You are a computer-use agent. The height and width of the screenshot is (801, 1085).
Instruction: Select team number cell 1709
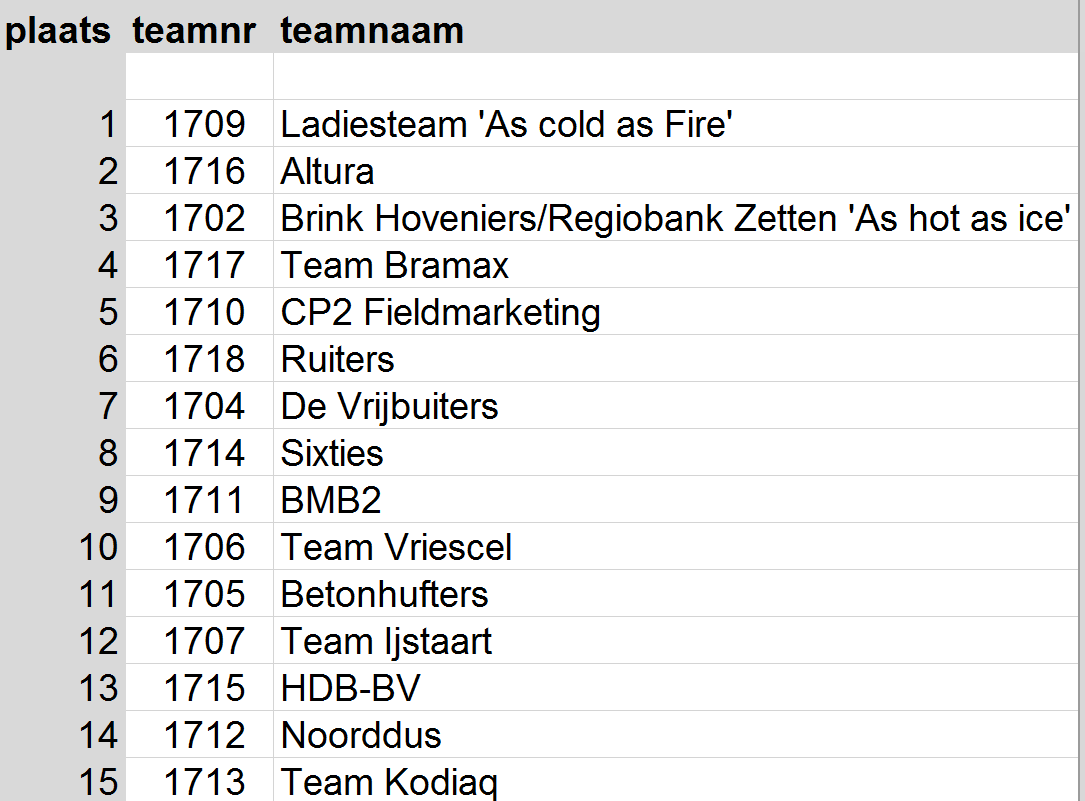pos(204,124)
